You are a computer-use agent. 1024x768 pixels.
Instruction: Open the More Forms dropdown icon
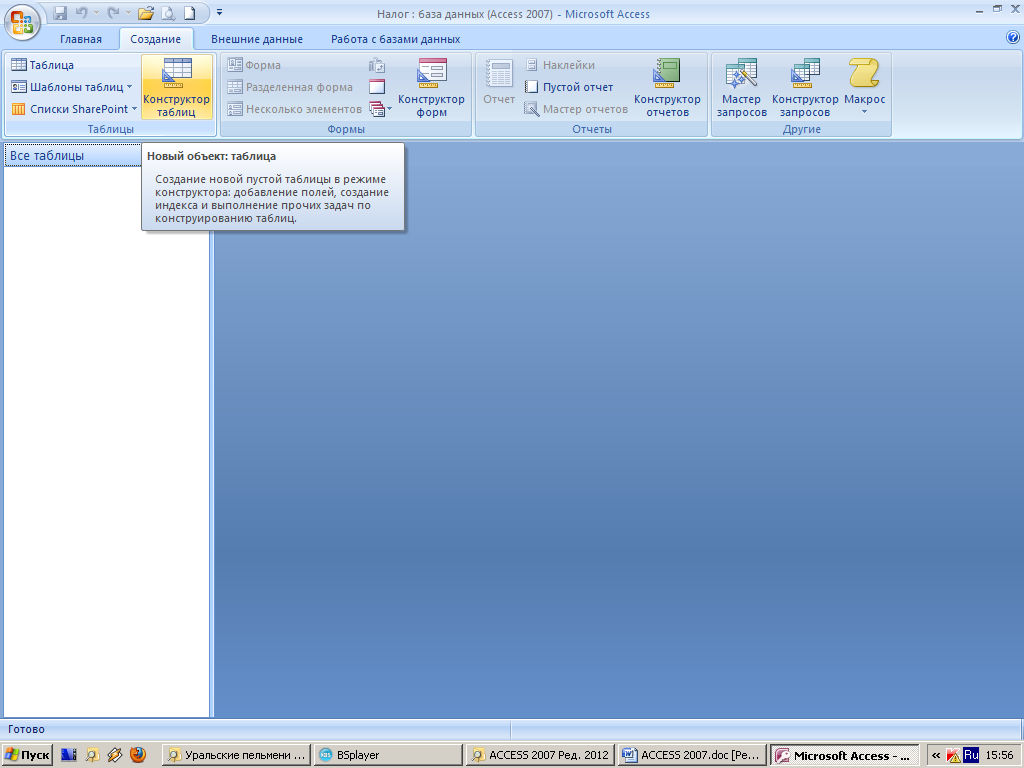click(380, 109)
